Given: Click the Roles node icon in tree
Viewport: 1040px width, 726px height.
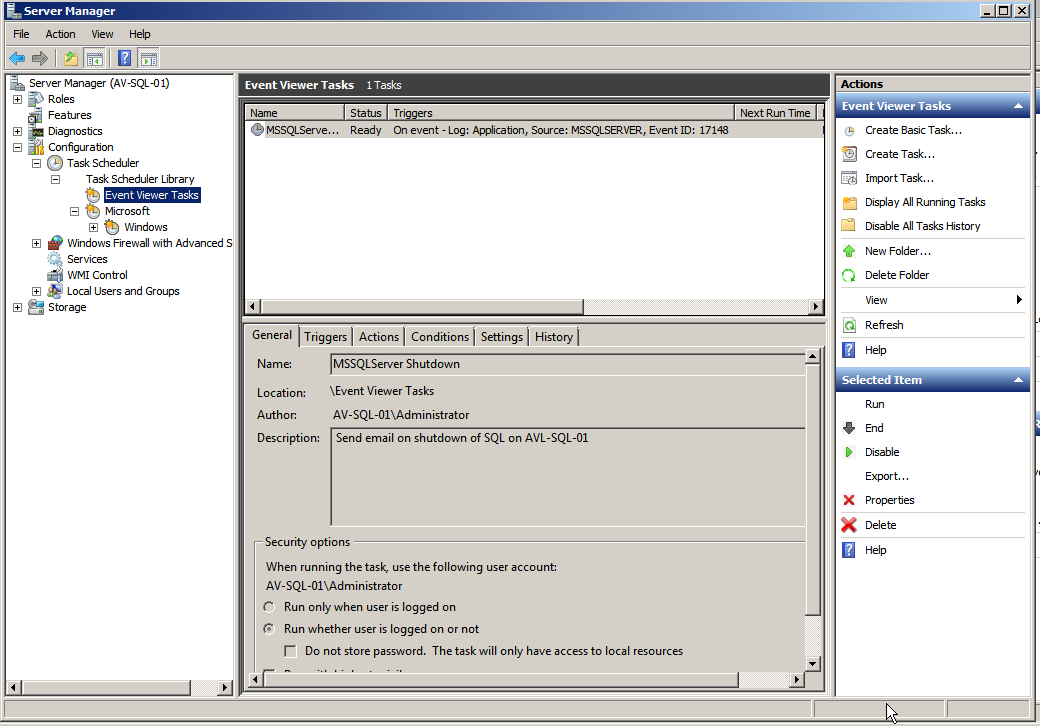Looking at the screenshot, I should [x=36, y=99].
